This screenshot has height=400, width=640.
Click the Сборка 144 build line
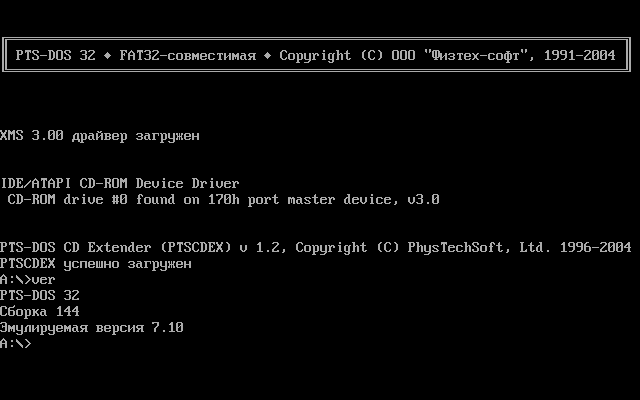40,311
